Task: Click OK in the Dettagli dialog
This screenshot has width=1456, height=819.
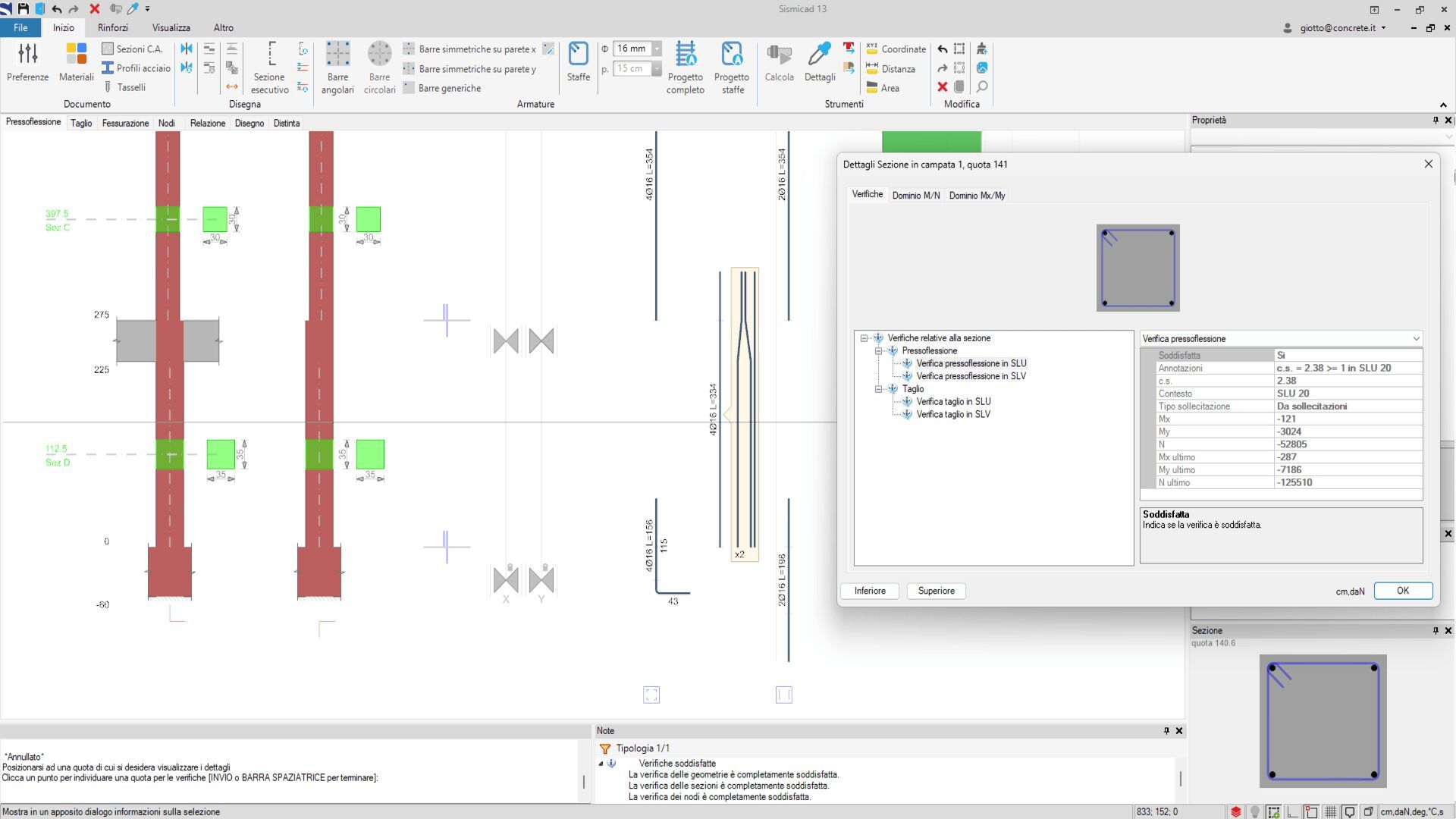Action: click(x=1402, y=591)
